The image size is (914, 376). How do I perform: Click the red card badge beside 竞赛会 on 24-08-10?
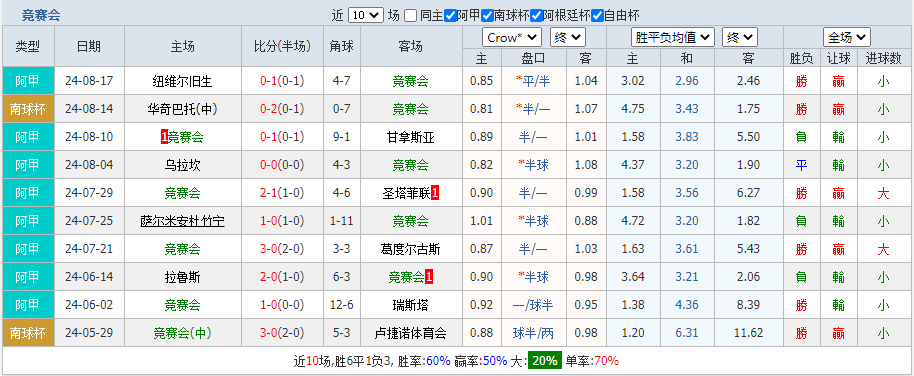164,137
